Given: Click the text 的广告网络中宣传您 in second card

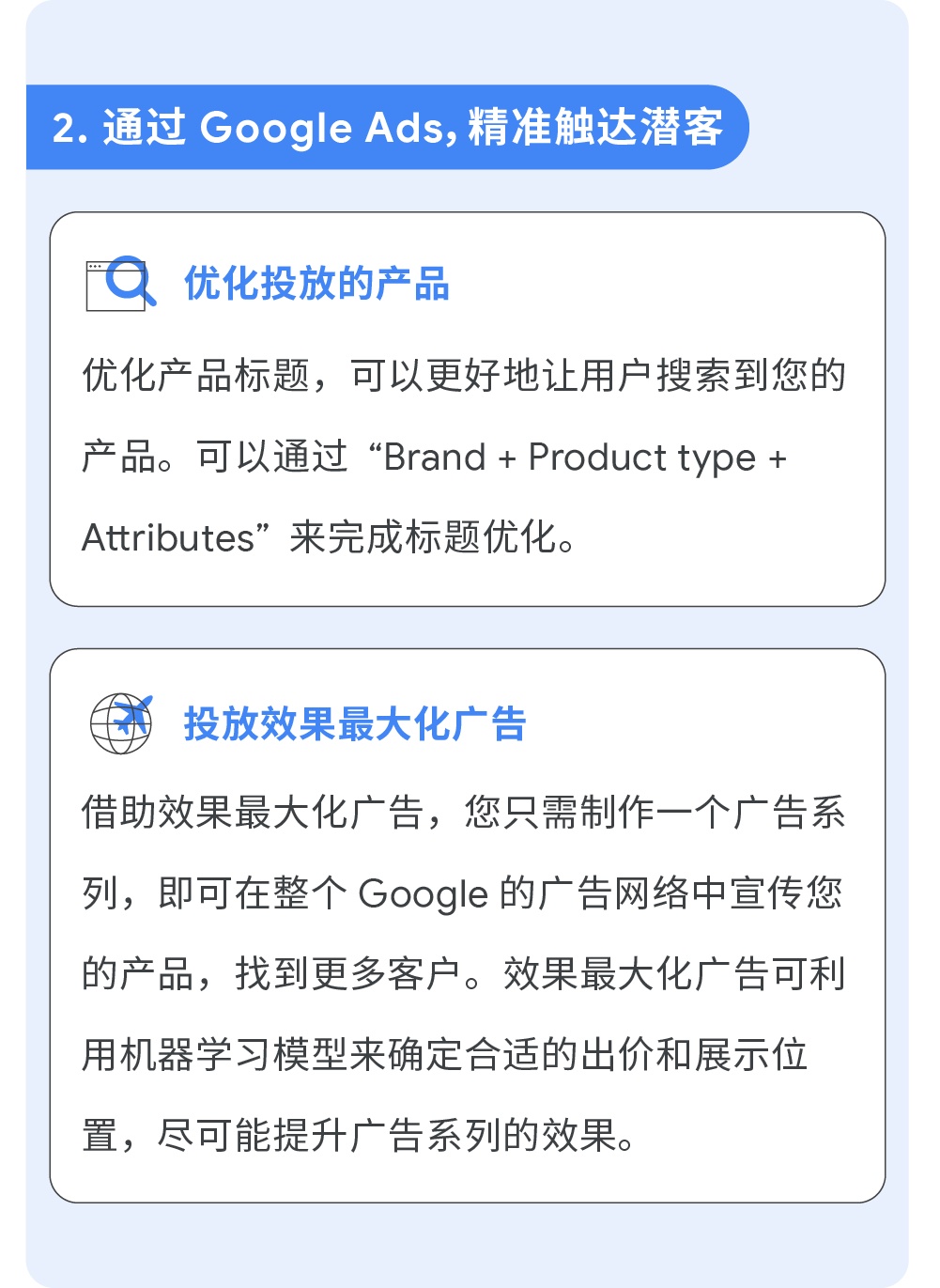Looking at the screenshot, I should click(670, 893).
